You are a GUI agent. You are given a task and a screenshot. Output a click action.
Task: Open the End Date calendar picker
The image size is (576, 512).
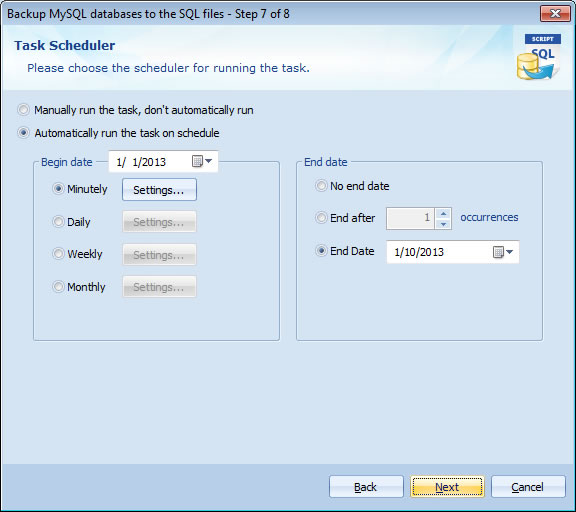click(x=503, y=252)
